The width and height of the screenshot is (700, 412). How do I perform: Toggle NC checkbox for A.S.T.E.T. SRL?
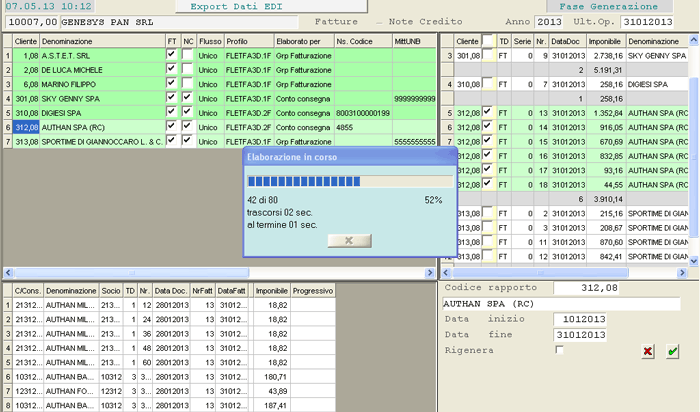188,54
